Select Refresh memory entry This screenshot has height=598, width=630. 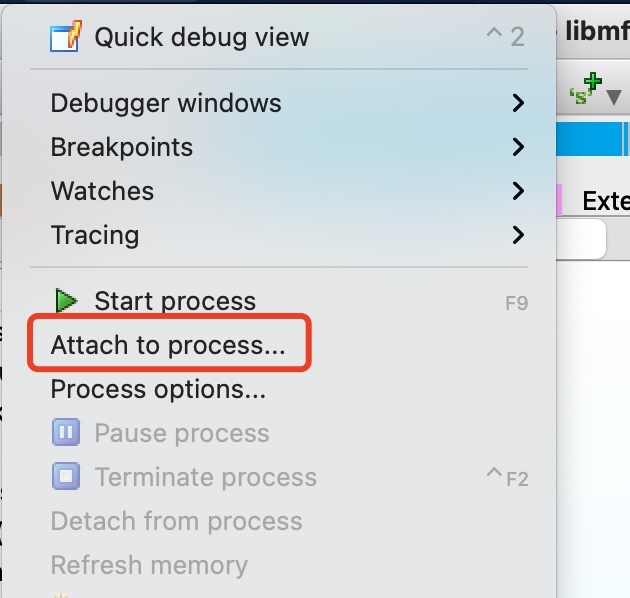point(149,565)
